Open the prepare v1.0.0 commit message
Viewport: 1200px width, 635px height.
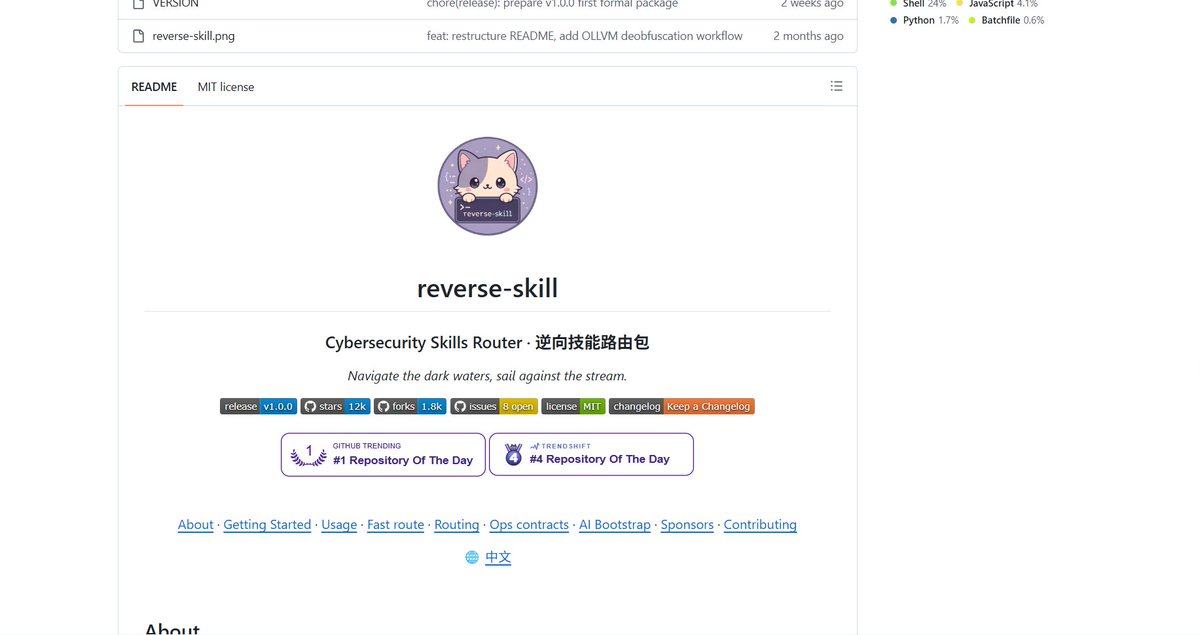pyautogui.click(x=552, y=4)
